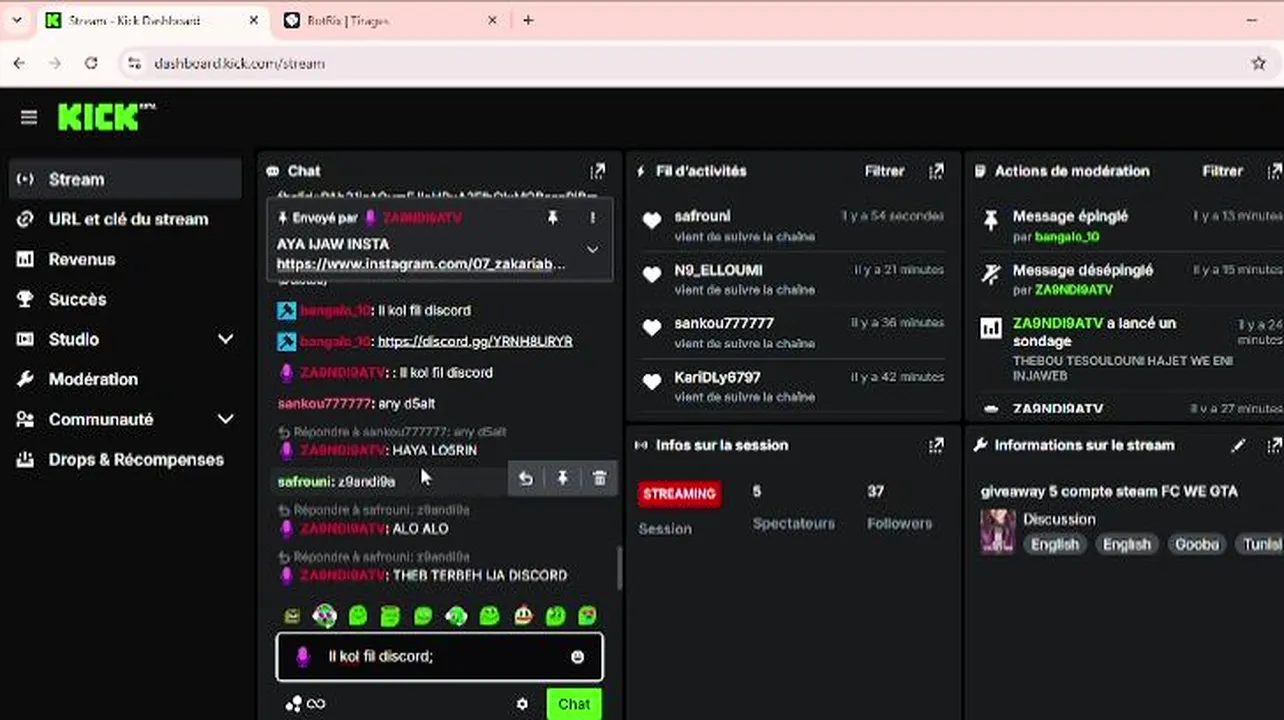The width and height of the screenshot is (1284, 720).
Task: Send message with the green Chat button
Action: [x=574, y=704]
